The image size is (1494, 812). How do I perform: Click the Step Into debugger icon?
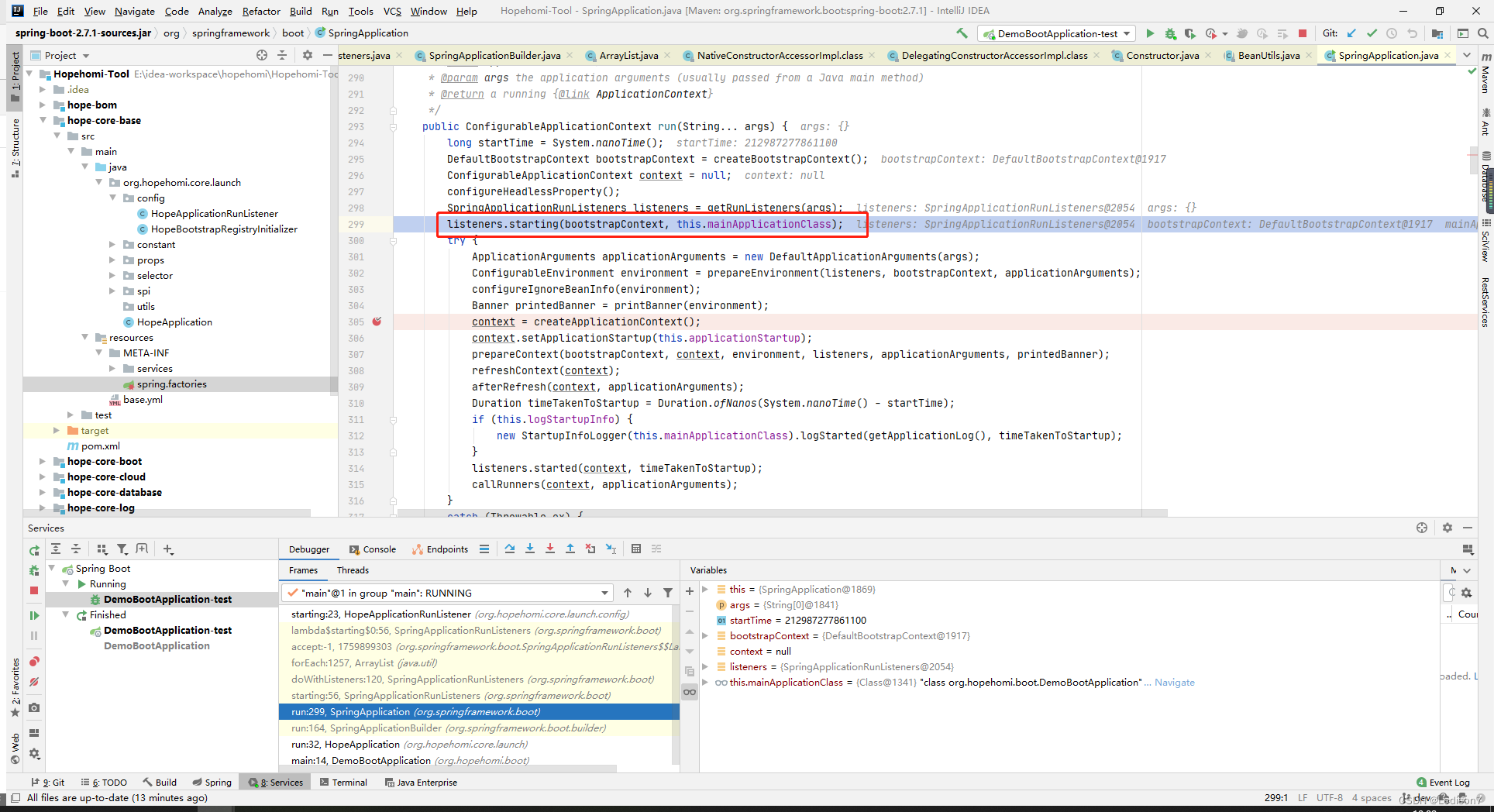[x=530, y=549]
